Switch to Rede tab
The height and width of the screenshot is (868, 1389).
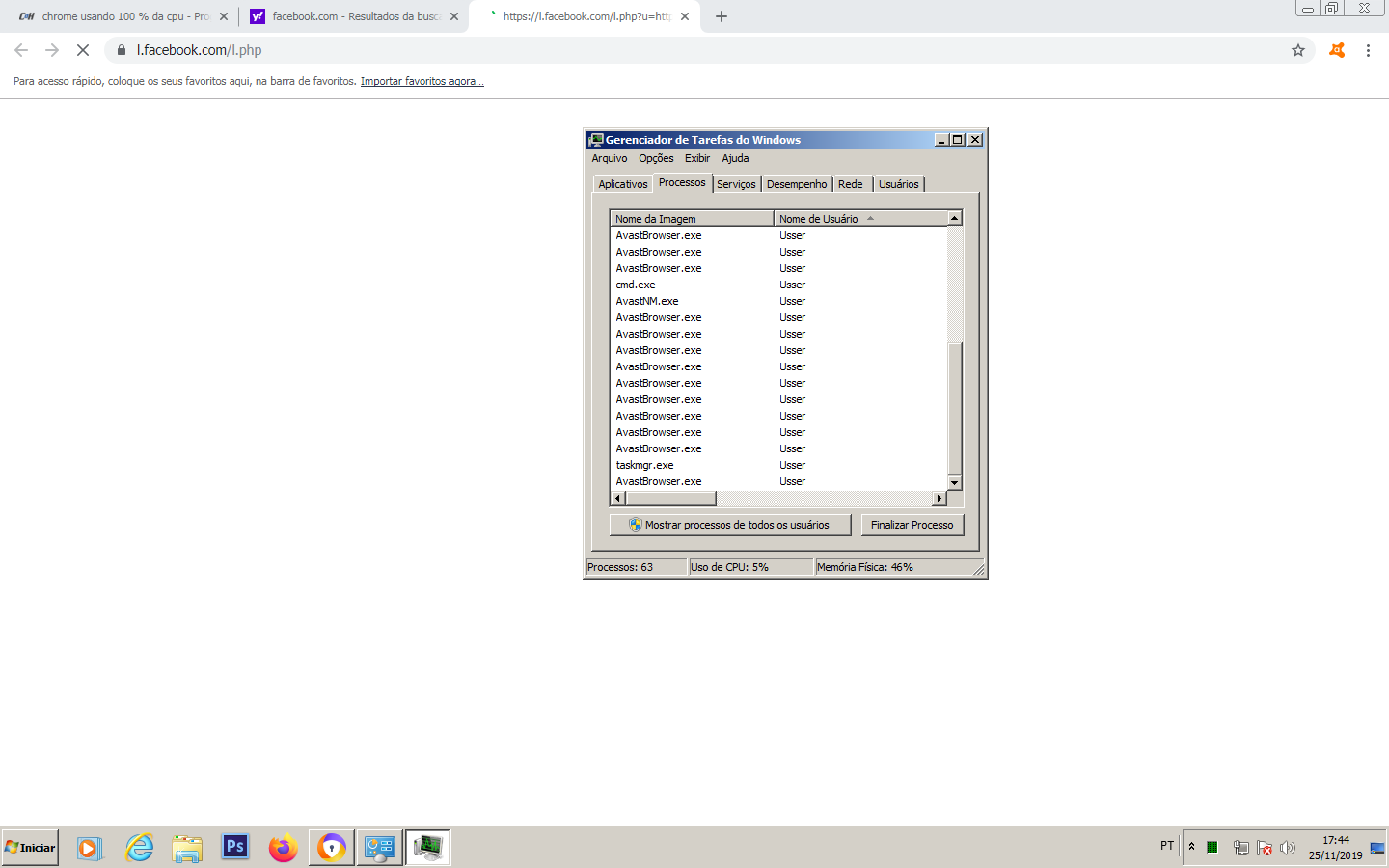click(x=851, y=184)
